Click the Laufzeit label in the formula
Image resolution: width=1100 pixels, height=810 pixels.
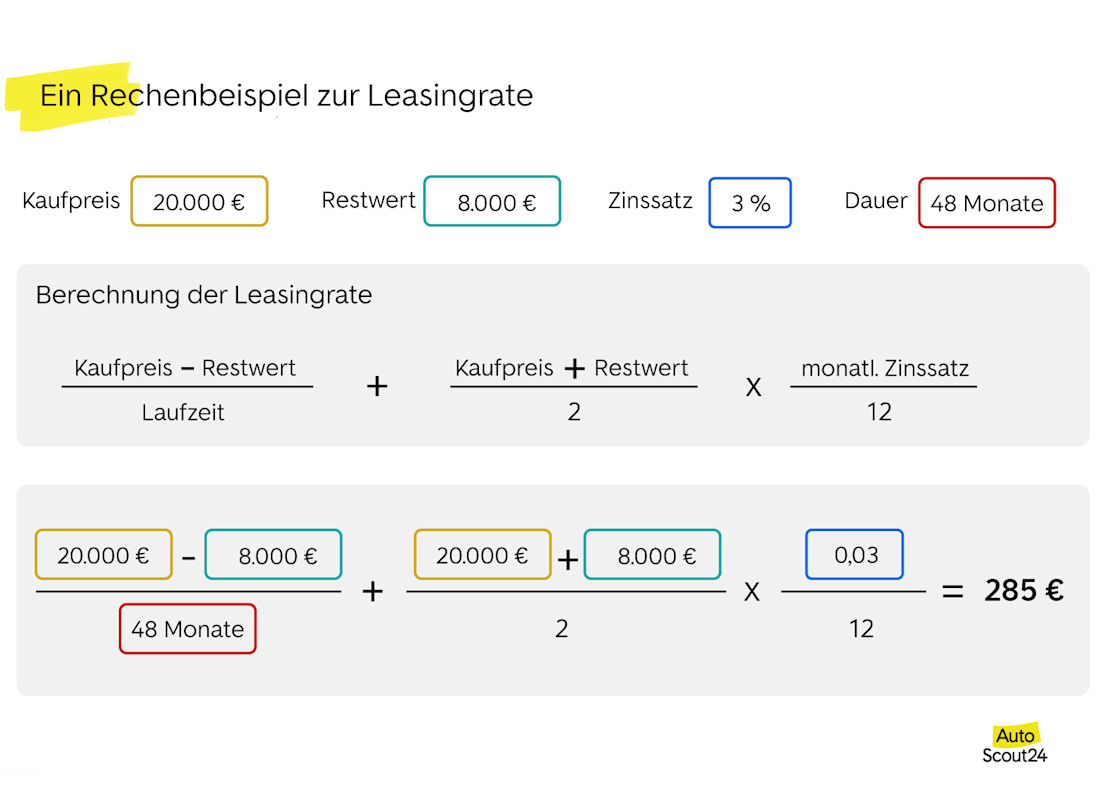pos(183,412)
